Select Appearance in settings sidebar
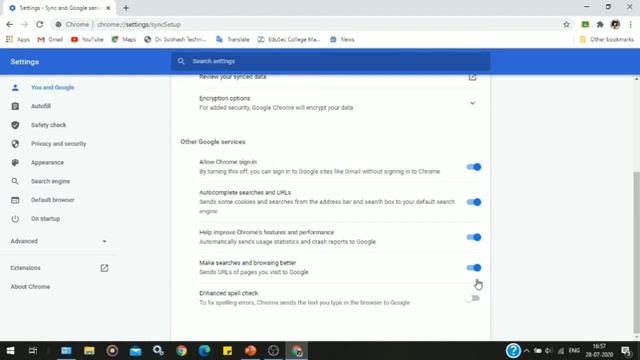The width and height of the screenshot is (640, 360). 47,162
